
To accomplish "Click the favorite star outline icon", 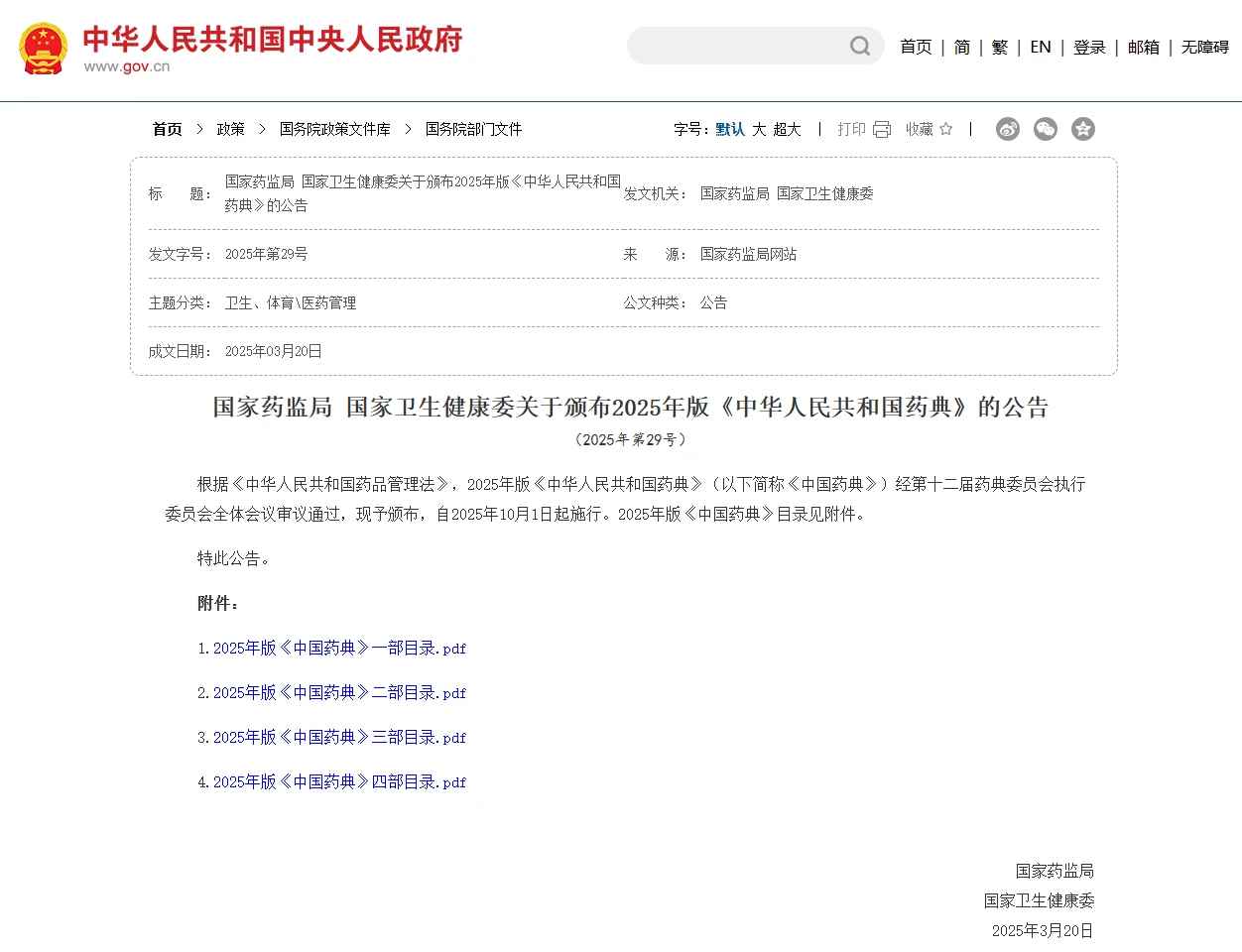I will click(945, 129).
